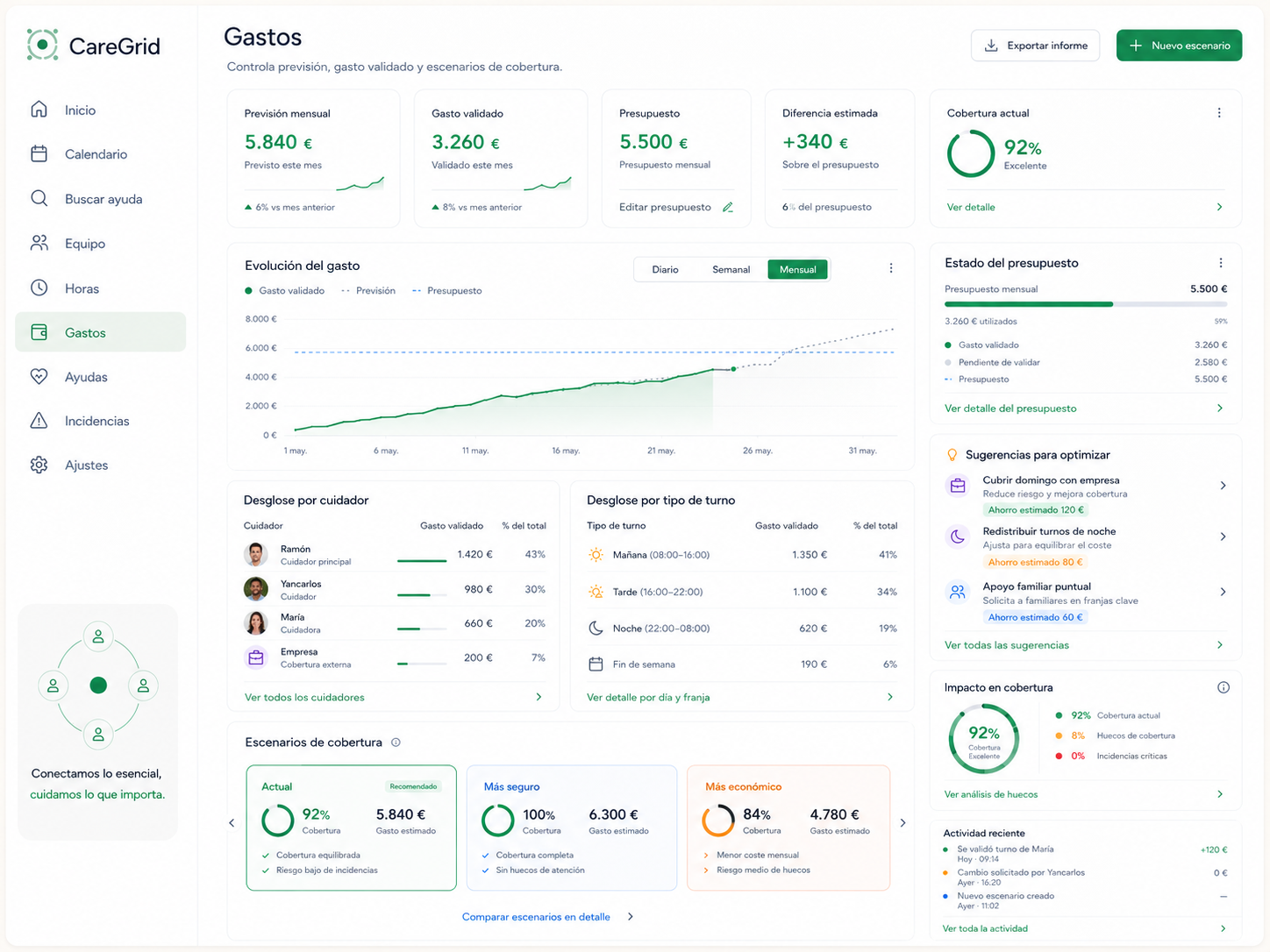Click the Buscar ayuda magnifier icon

pyautogui.click(x=39, y=198)
